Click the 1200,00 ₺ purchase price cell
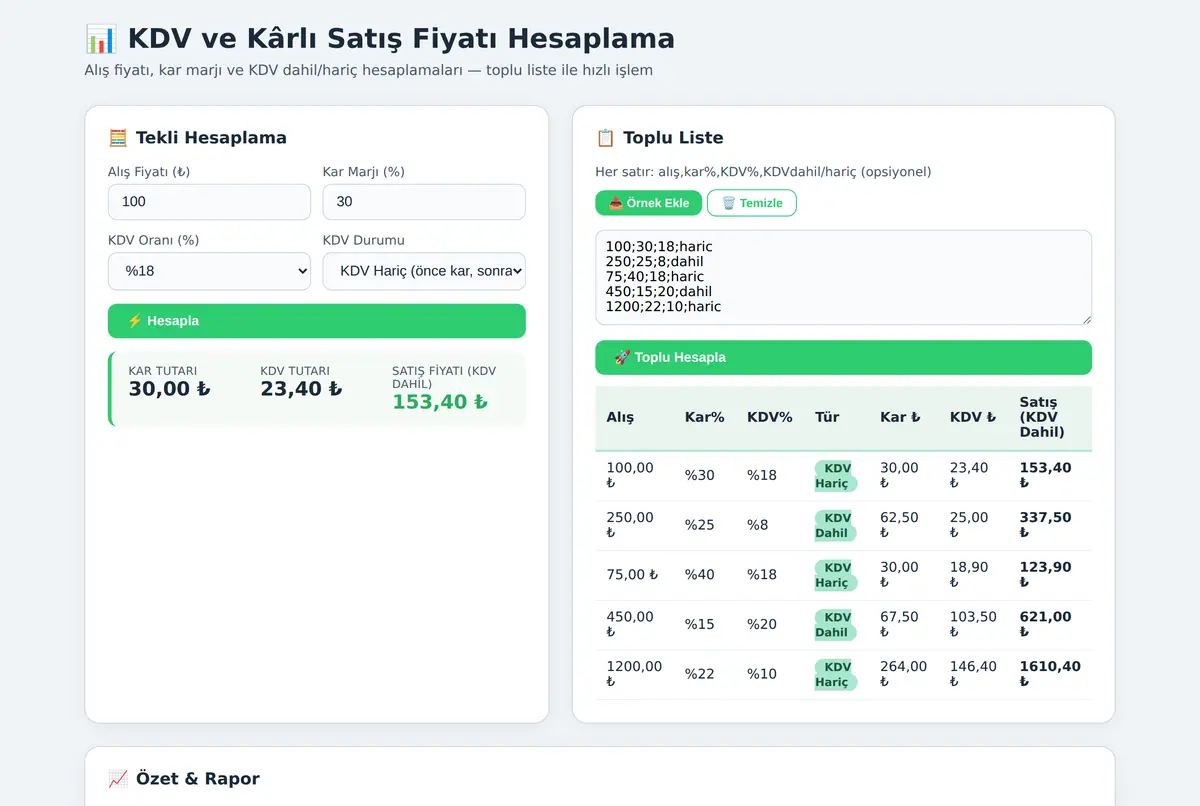1200x806 pixels. [x=634, y=674]
